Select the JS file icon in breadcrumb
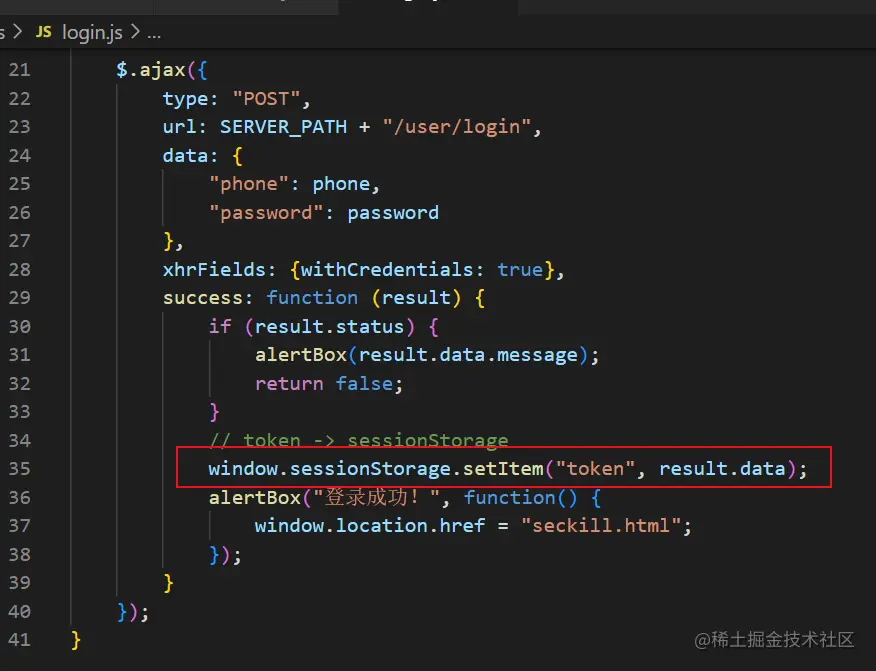The width and height of the screenshot is (876, 671). pos(44,32)
